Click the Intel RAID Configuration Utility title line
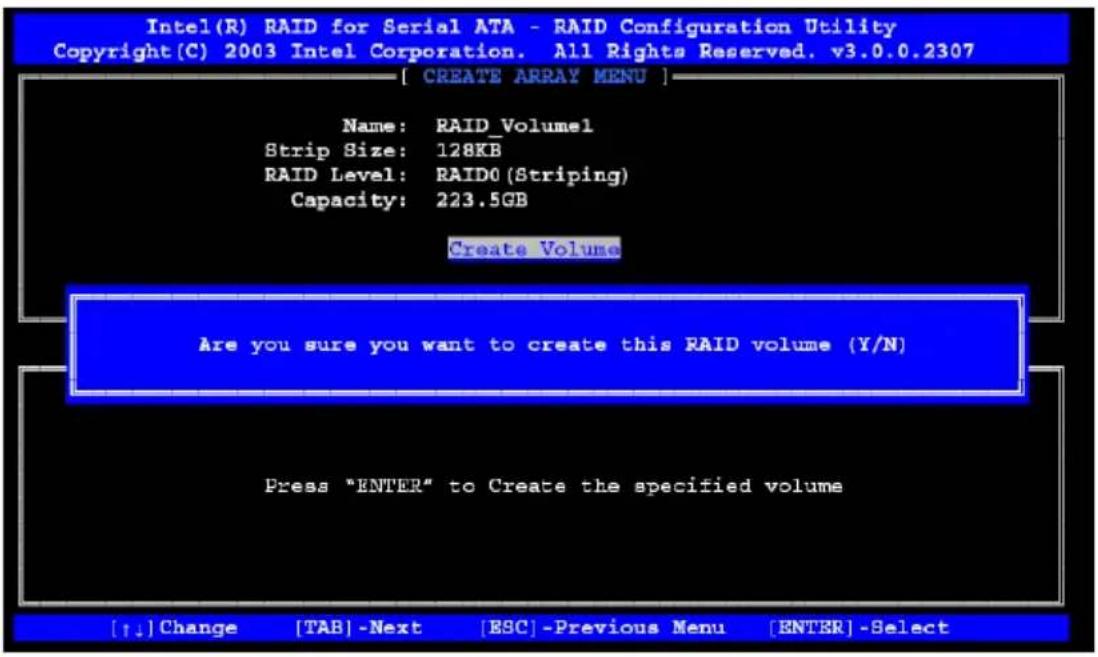1098x657 pixels. point(521,27)
